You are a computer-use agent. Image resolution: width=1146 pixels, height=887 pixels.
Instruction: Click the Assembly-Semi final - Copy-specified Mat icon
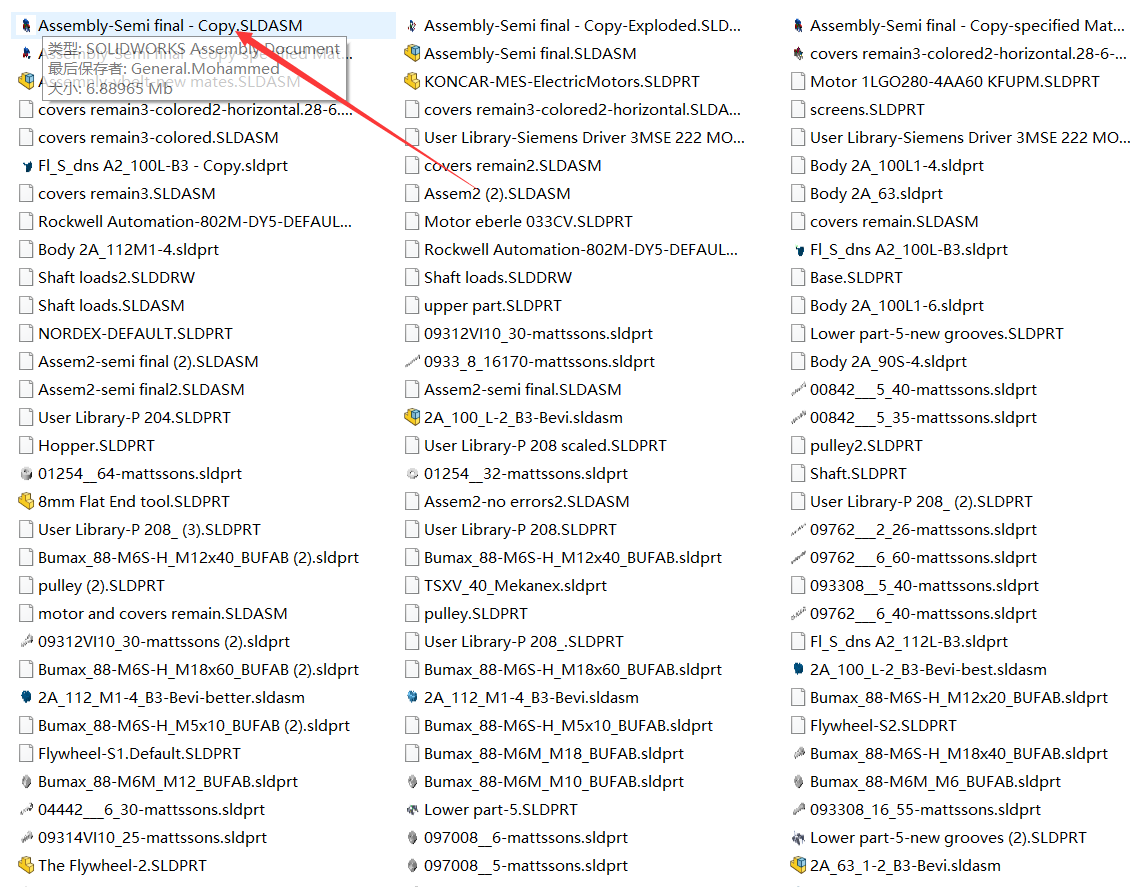(x=798, y=26)
